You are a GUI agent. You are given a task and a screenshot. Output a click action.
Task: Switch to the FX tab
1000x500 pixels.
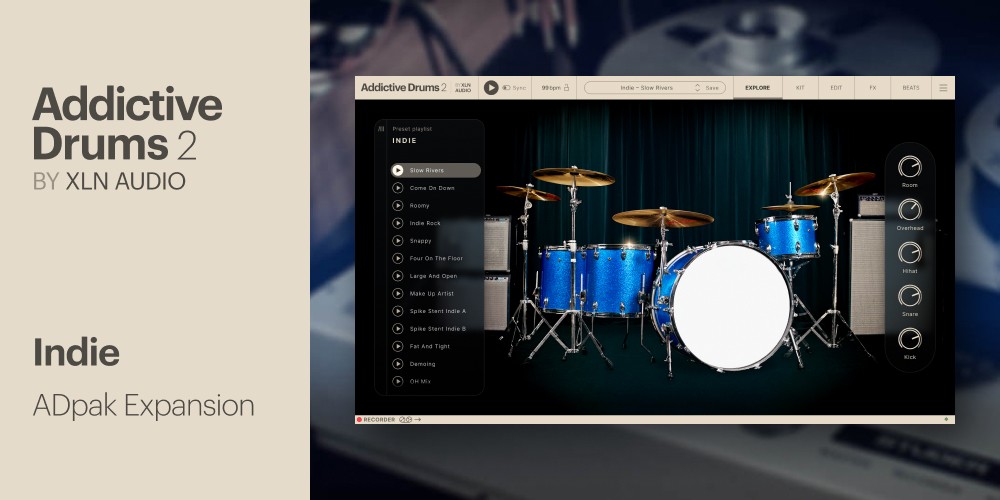(872, 88)
